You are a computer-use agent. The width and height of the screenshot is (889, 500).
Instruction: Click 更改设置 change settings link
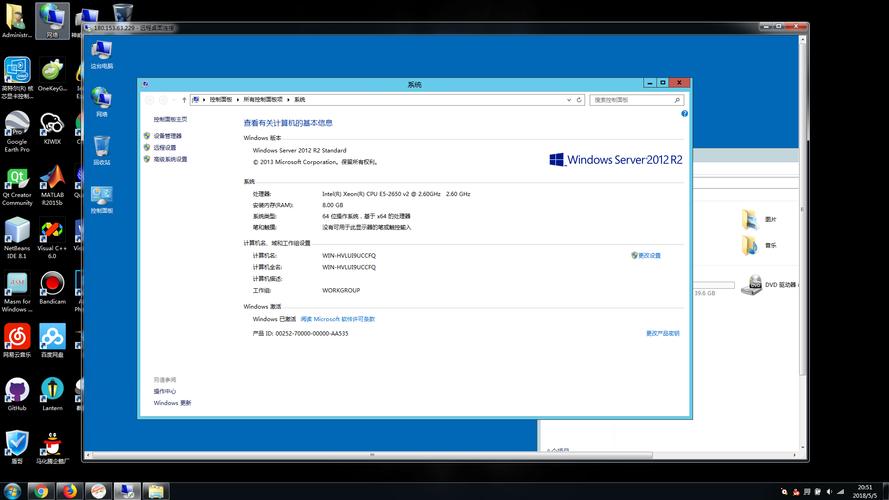coord(649,256)
